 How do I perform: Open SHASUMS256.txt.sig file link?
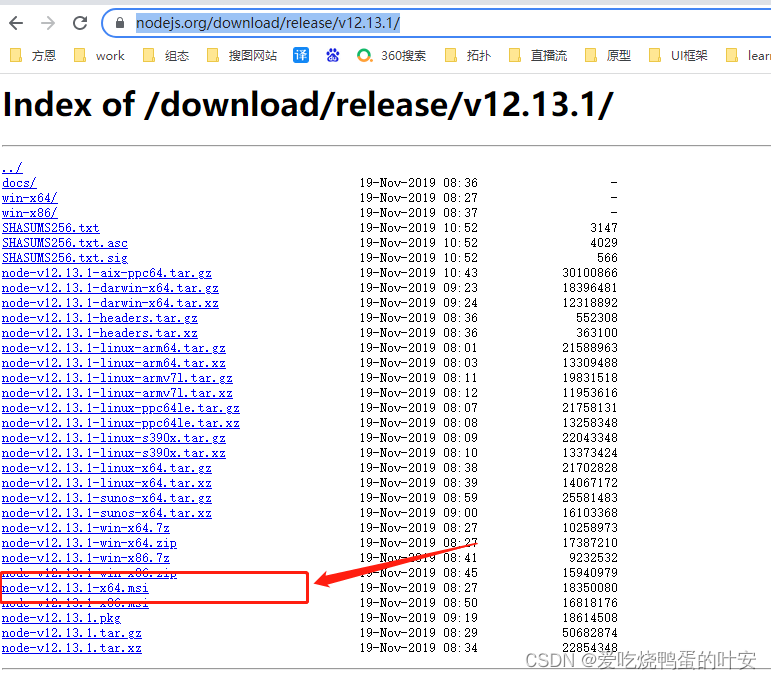(65, 258)
